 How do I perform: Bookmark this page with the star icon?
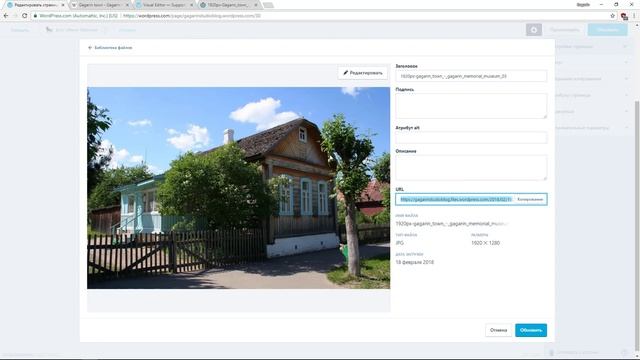[x=612, y=16]
